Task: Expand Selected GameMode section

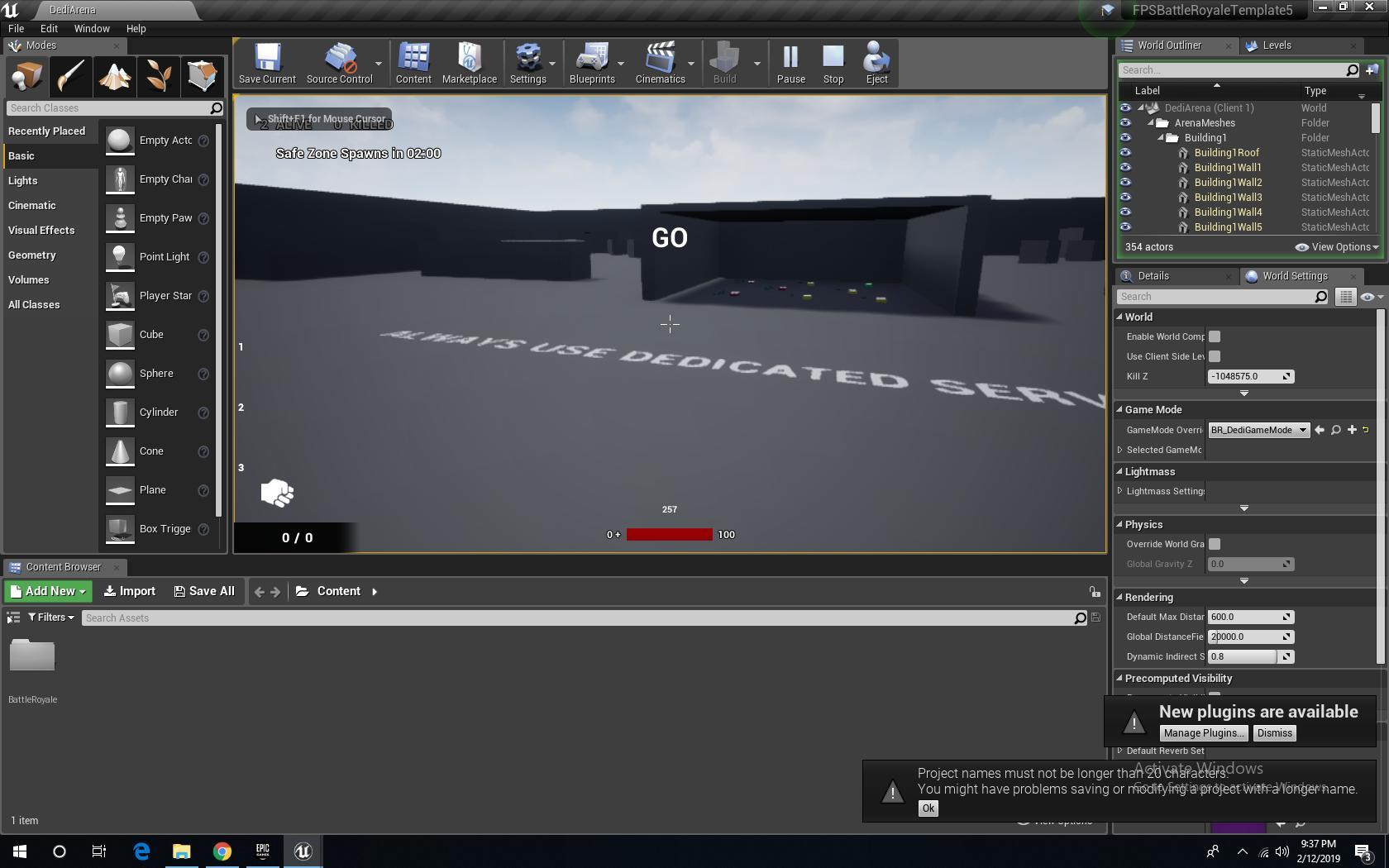Action: pyautogui.click(x=1120, y=450)
